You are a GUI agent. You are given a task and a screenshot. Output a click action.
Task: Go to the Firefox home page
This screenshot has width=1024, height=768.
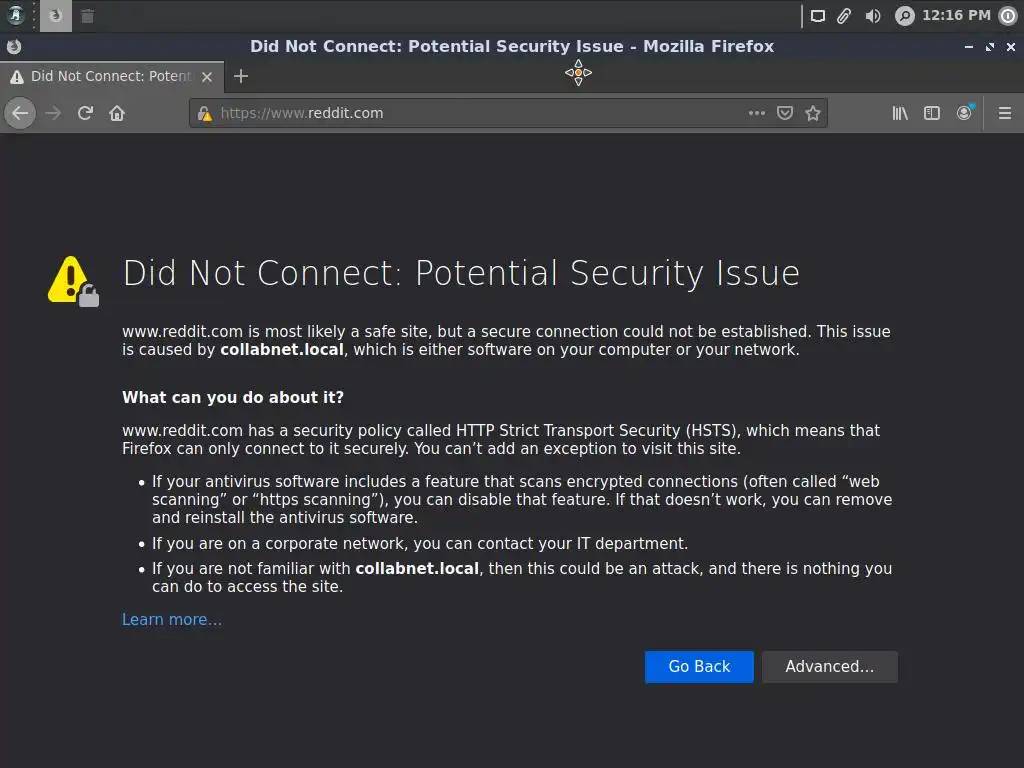pos(117,113)
